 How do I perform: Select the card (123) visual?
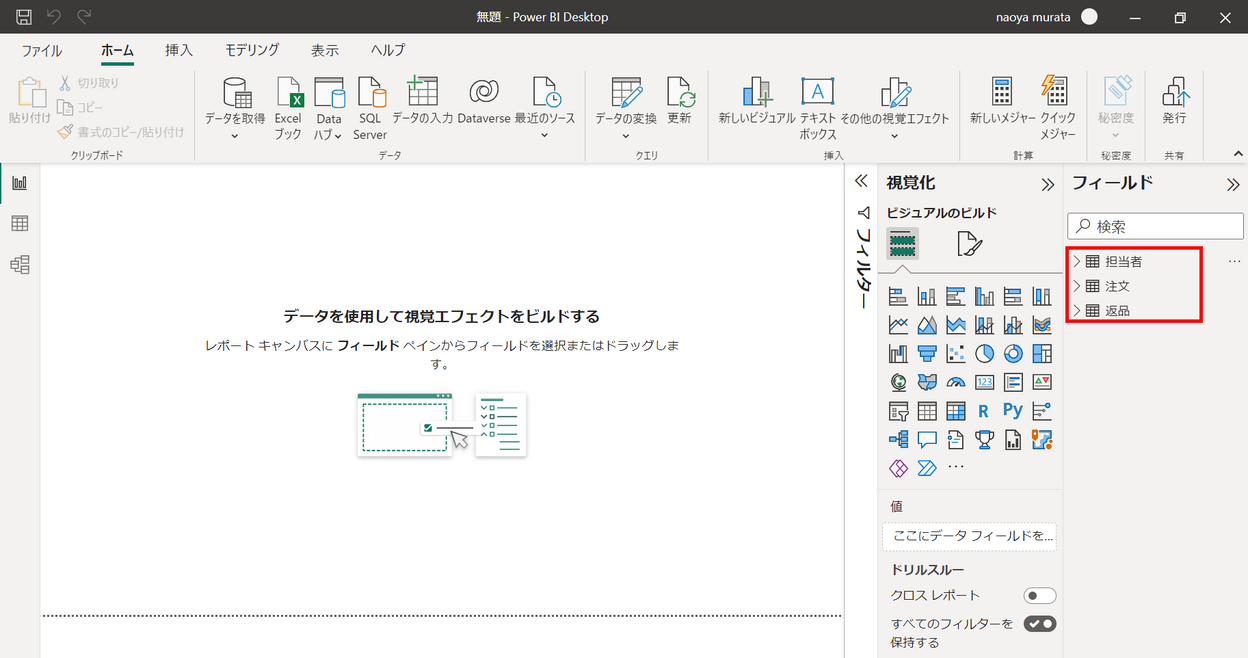pos(984,382)
